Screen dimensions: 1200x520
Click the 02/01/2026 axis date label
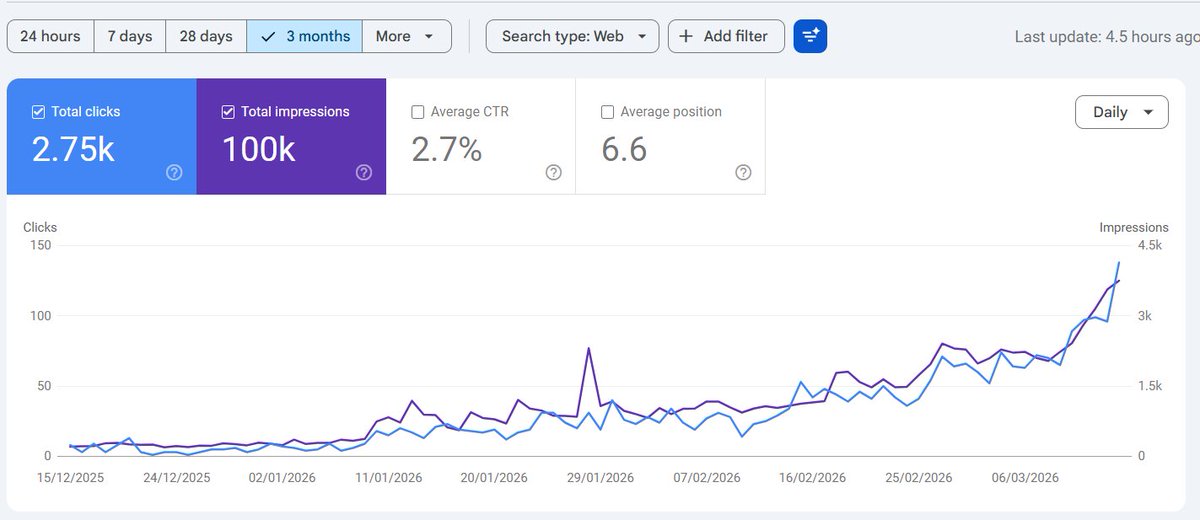281,478
